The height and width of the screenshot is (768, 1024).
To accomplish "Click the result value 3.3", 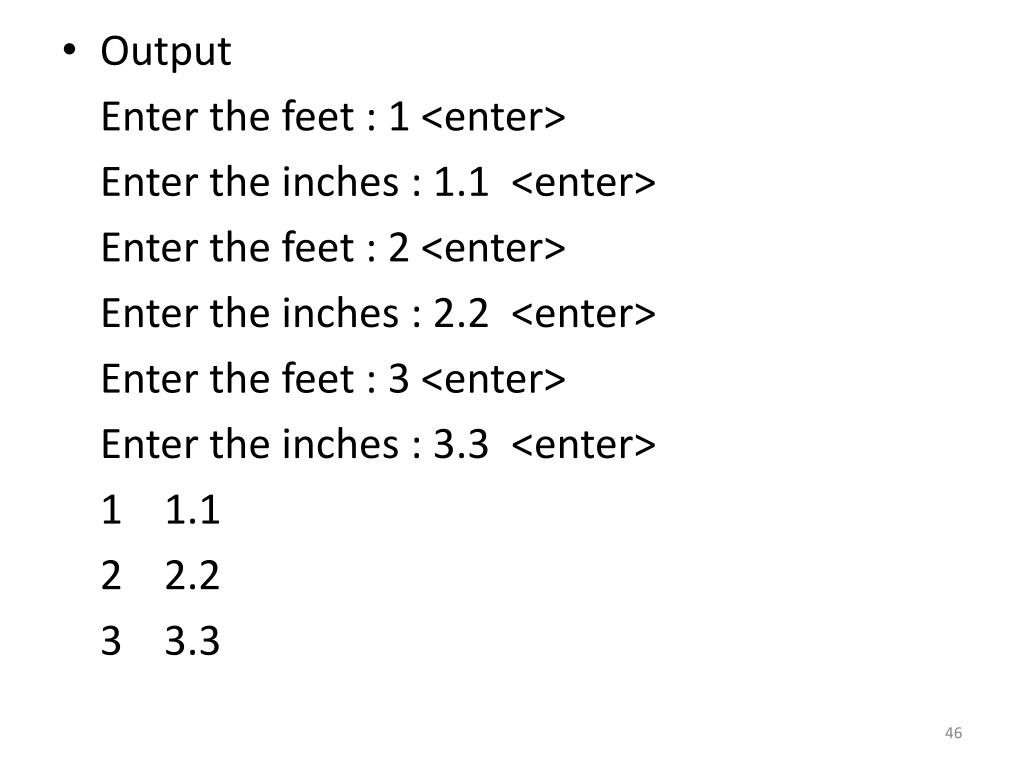I will [x=192, y=641].
